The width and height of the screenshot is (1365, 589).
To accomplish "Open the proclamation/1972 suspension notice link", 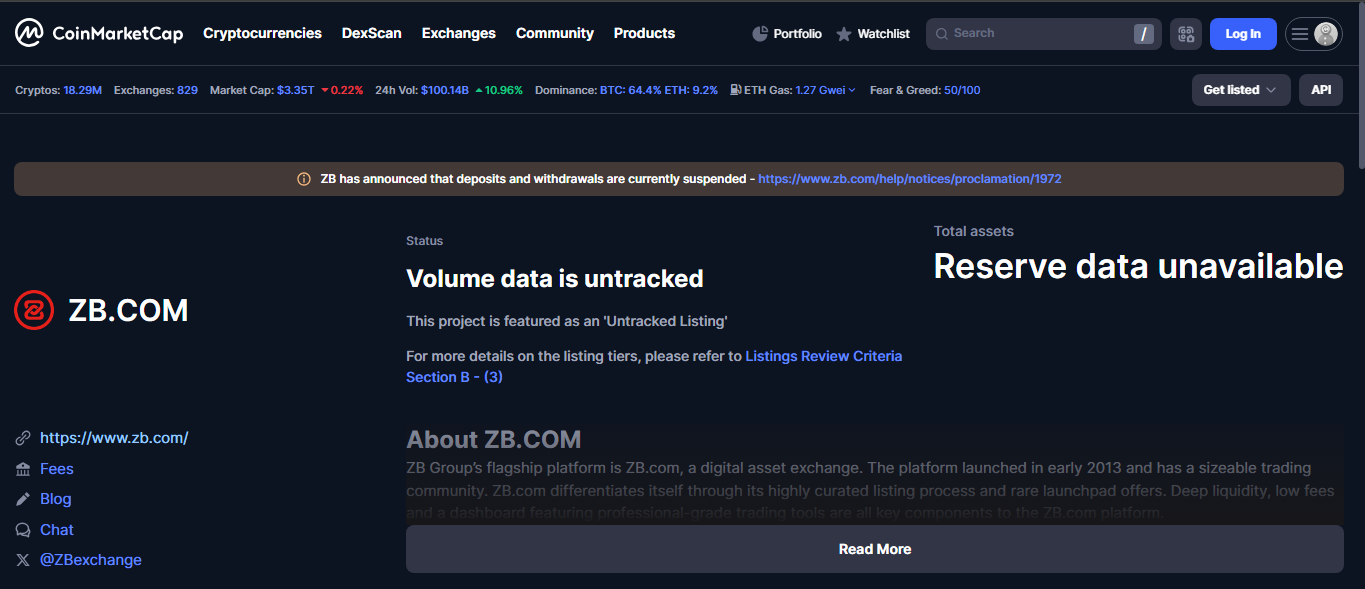I will (908, 178).
